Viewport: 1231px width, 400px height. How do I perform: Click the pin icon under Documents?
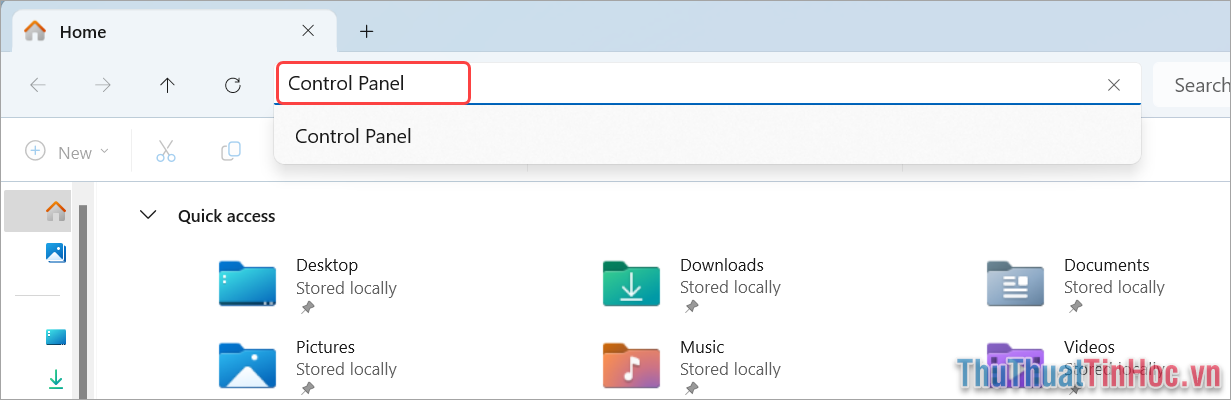tap(1075, 308)
